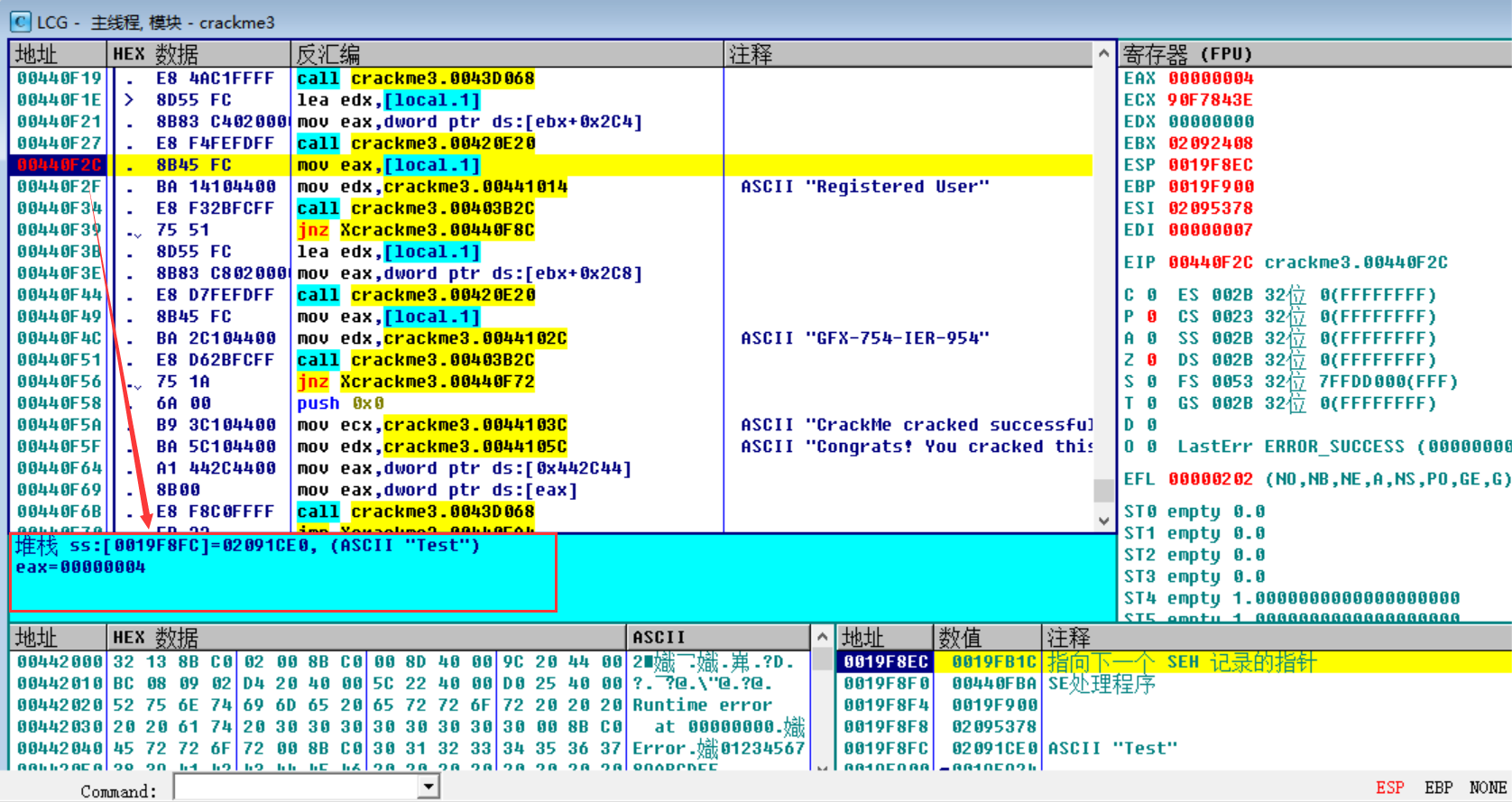Screen dimensions: 1512x802
Task: Select mov eax,dword ptr ds:[0x442C44] instruction
Action: point(465,468)
